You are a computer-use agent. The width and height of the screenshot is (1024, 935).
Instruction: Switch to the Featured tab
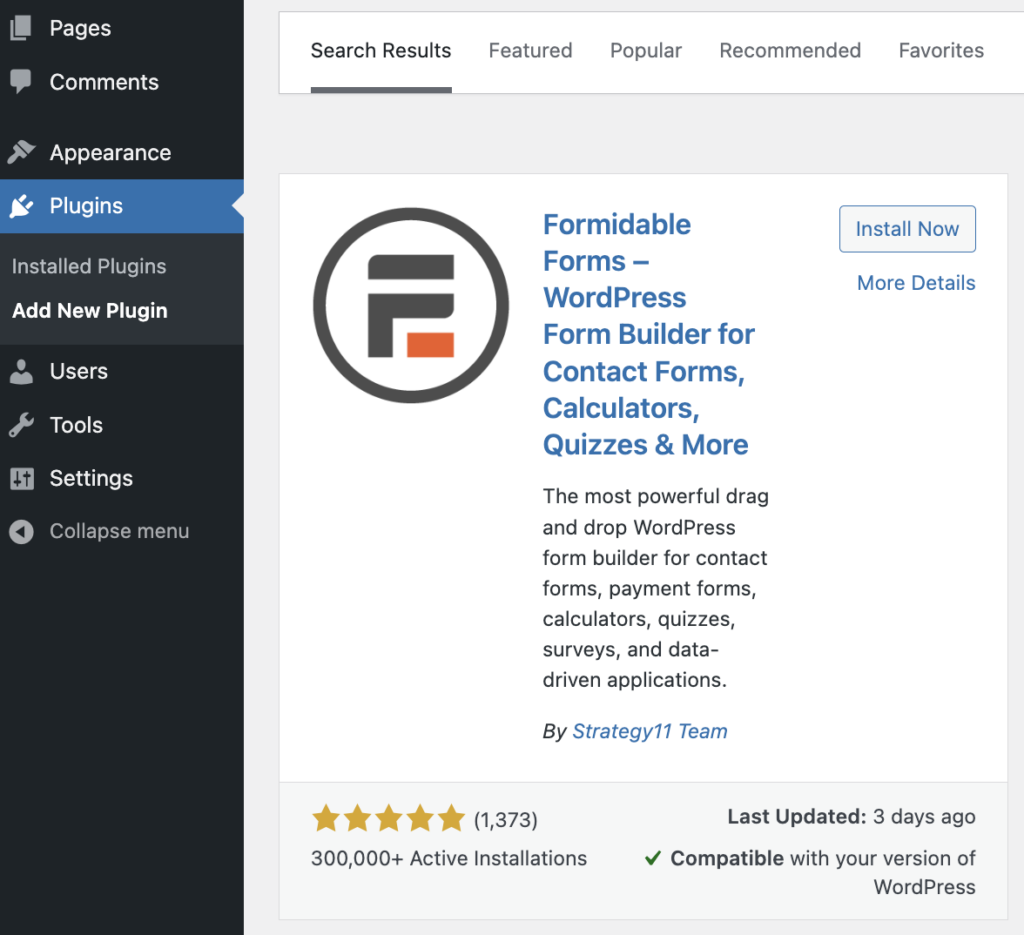pyautogui.click(x=530, y=51)
